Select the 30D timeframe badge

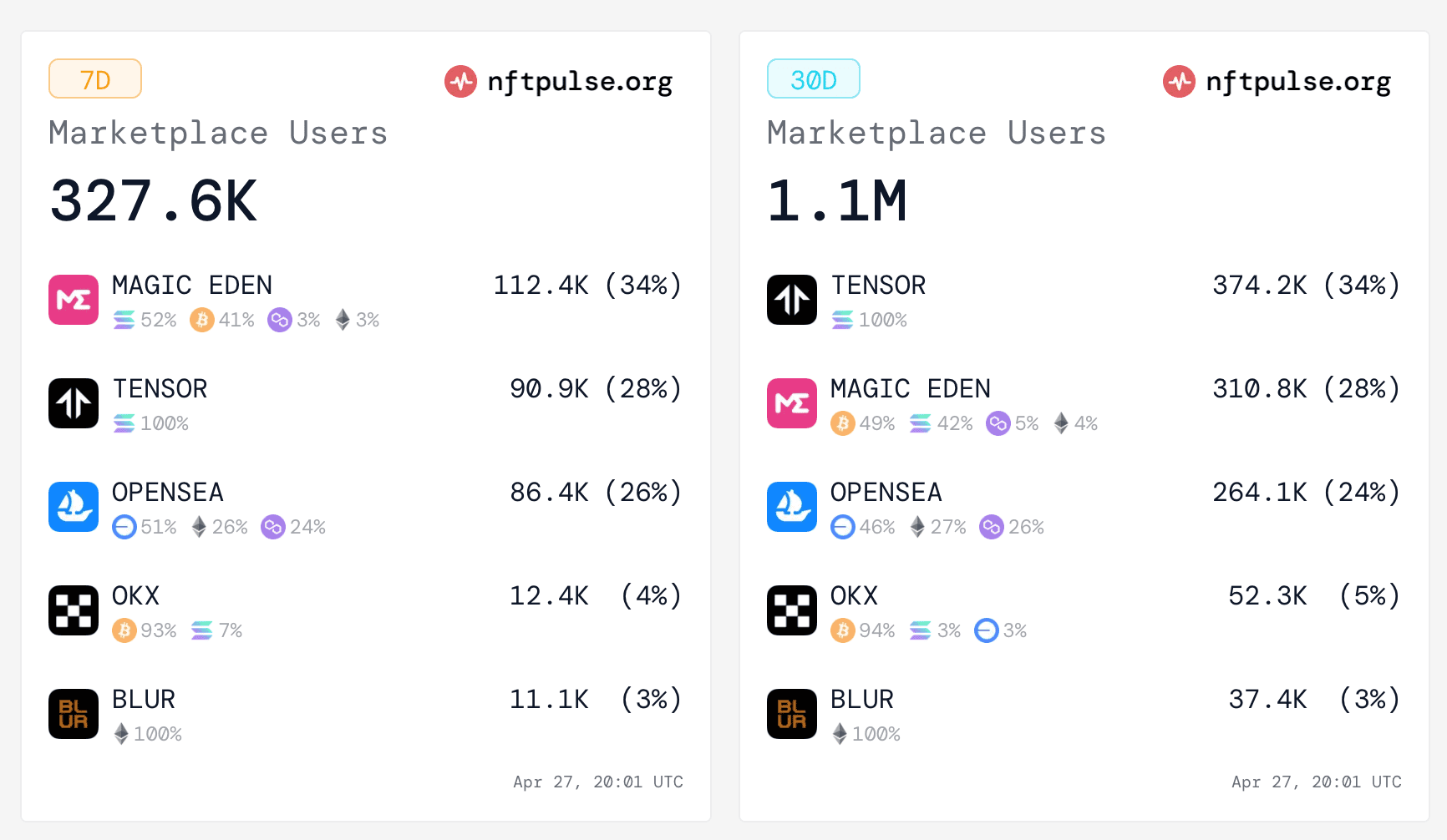813,79
